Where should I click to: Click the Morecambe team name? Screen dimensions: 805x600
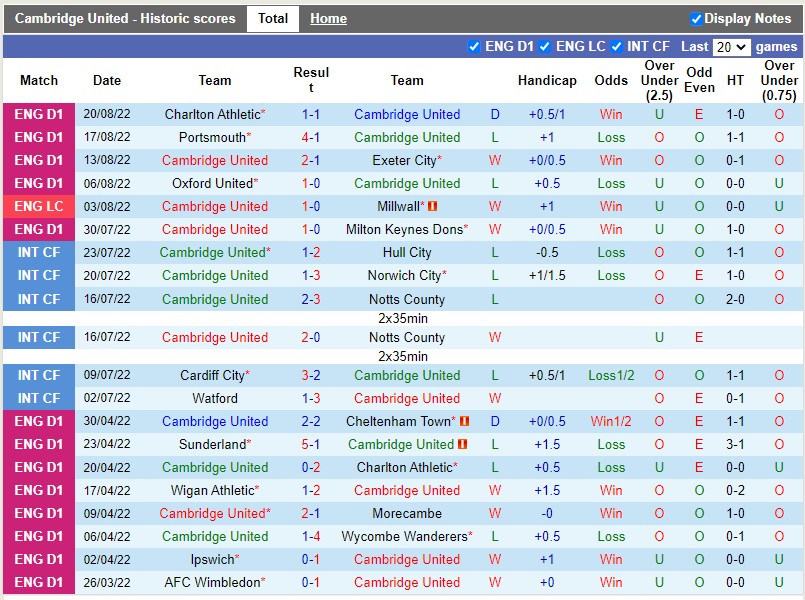(x=407, y=514)
